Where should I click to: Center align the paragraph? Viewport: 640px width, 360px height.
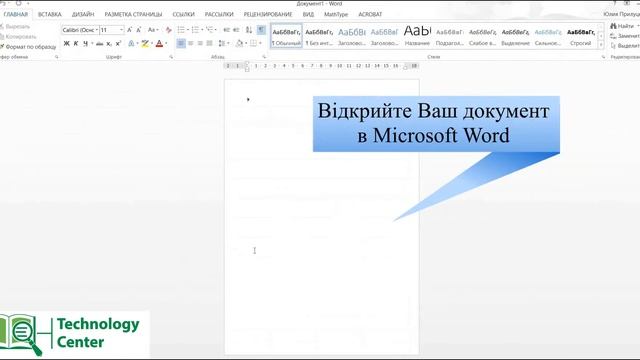click(191, 43)
